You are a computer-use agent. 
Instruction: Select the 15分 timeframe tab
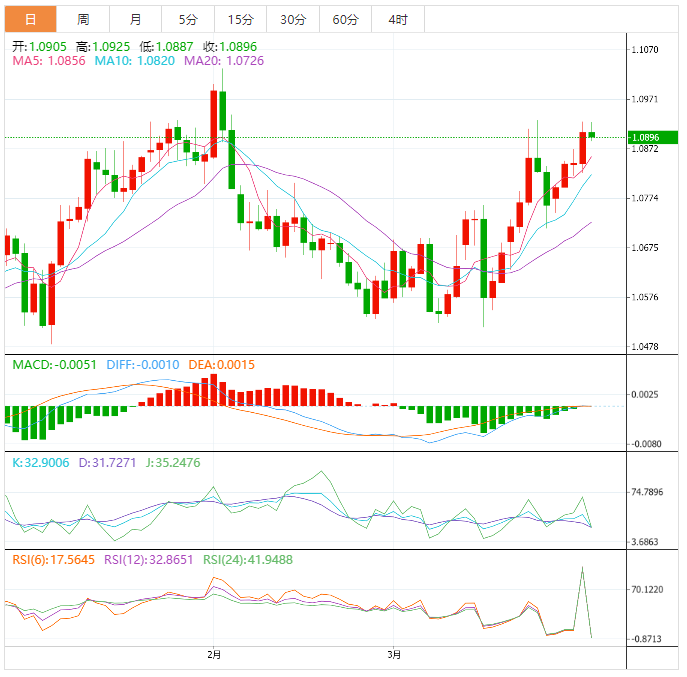point(240,19)
